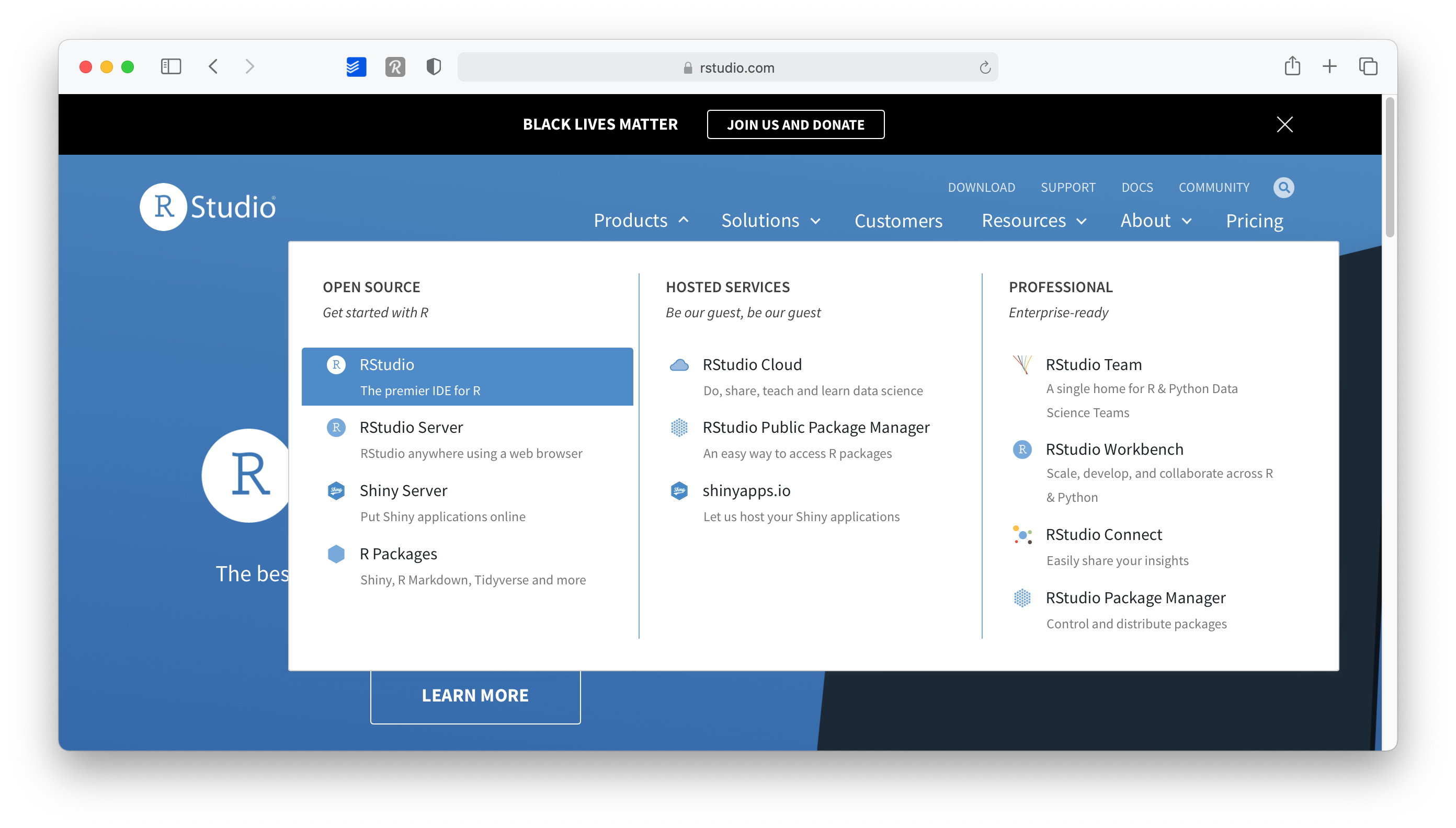Select RStudio Workbench icon
Image resolution: width=1456 pixels, height=828 pixels.
tap(1022, 449)
